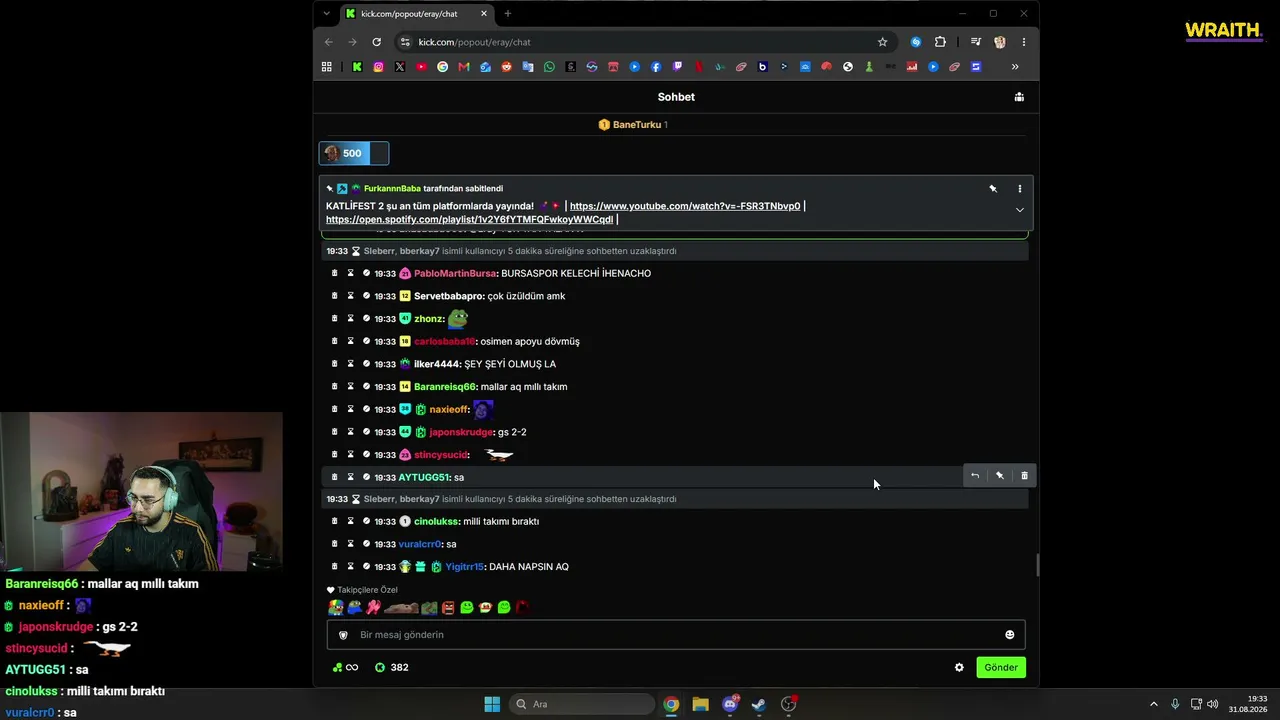Screen dimensions: 1280x720
Task: Timeout japonskrudge using the hourglass icon
Action: 350,432
